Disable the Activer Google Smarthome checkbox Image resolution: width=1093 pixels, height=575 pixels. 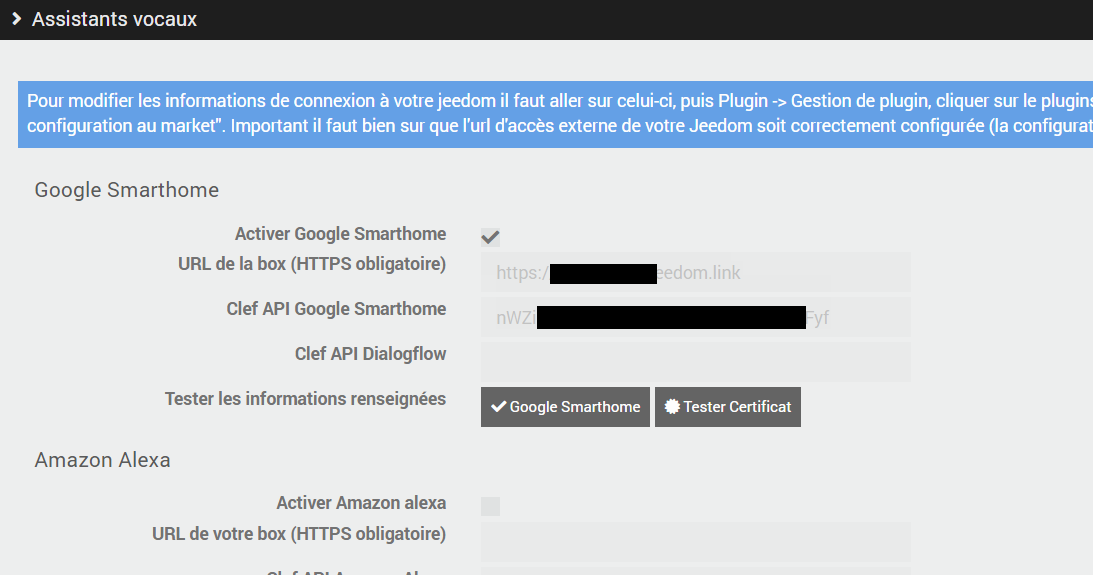(490, 237)
